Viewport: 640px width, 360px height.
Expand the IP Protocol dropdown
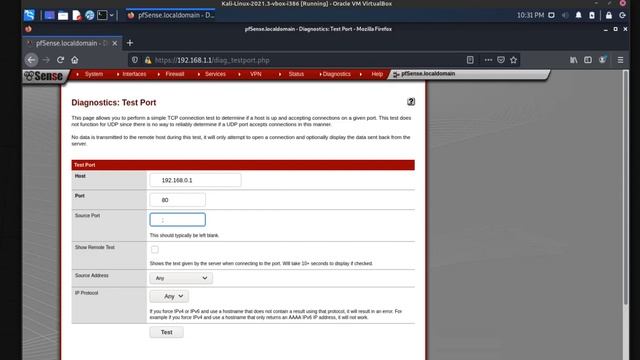(169, 296)
